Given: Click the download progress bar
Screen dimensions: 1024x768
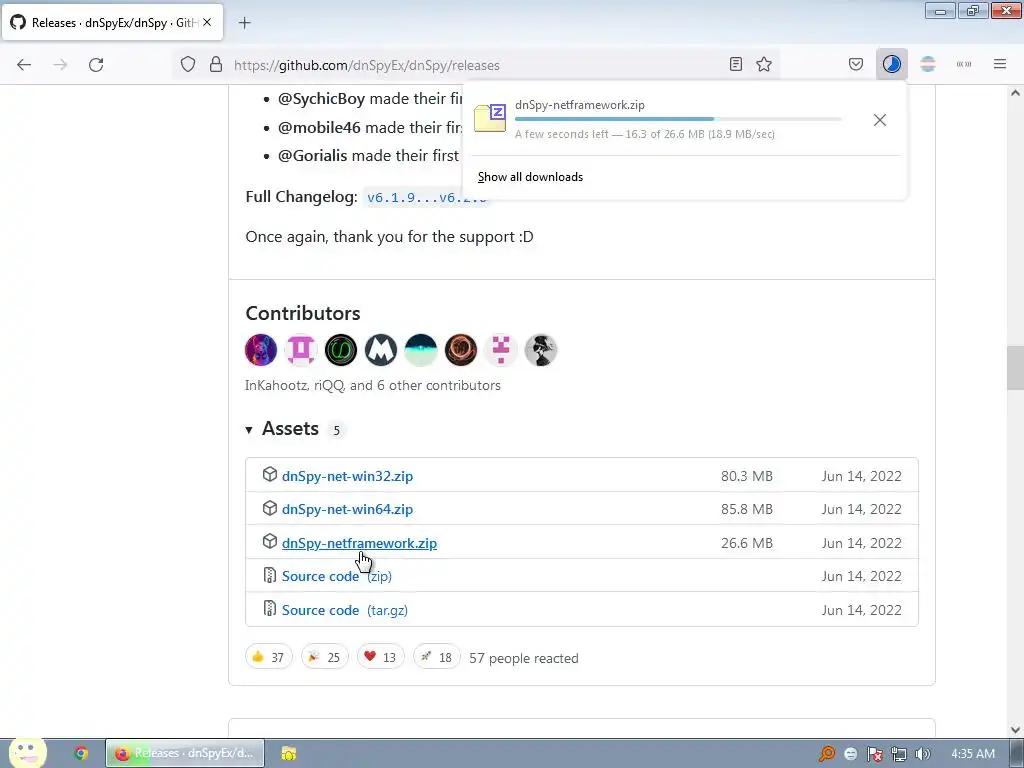Looking at the screenshot, I should point(678,119).
